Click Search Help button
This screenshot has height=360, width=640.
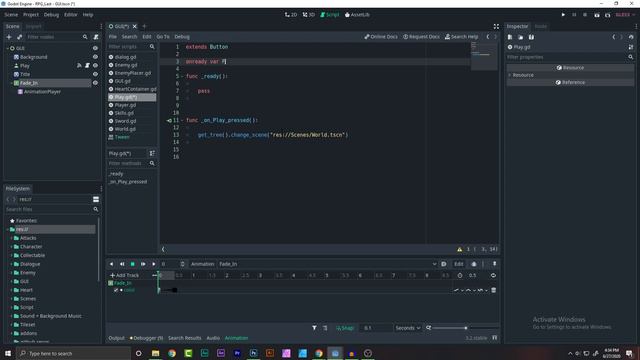(x=461, y=37)
